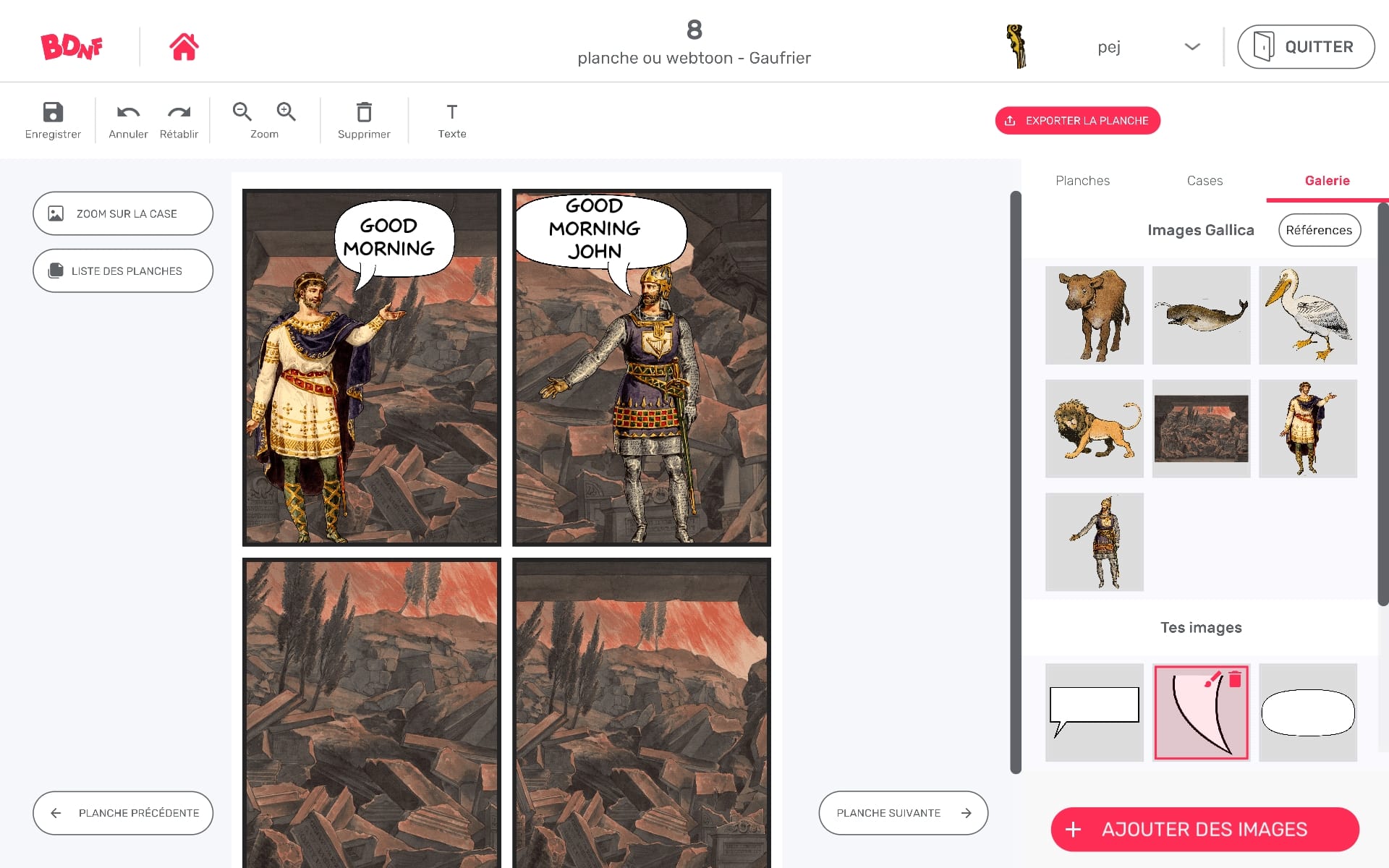Select the zoom-in magnifier icon

pos(286,111)
